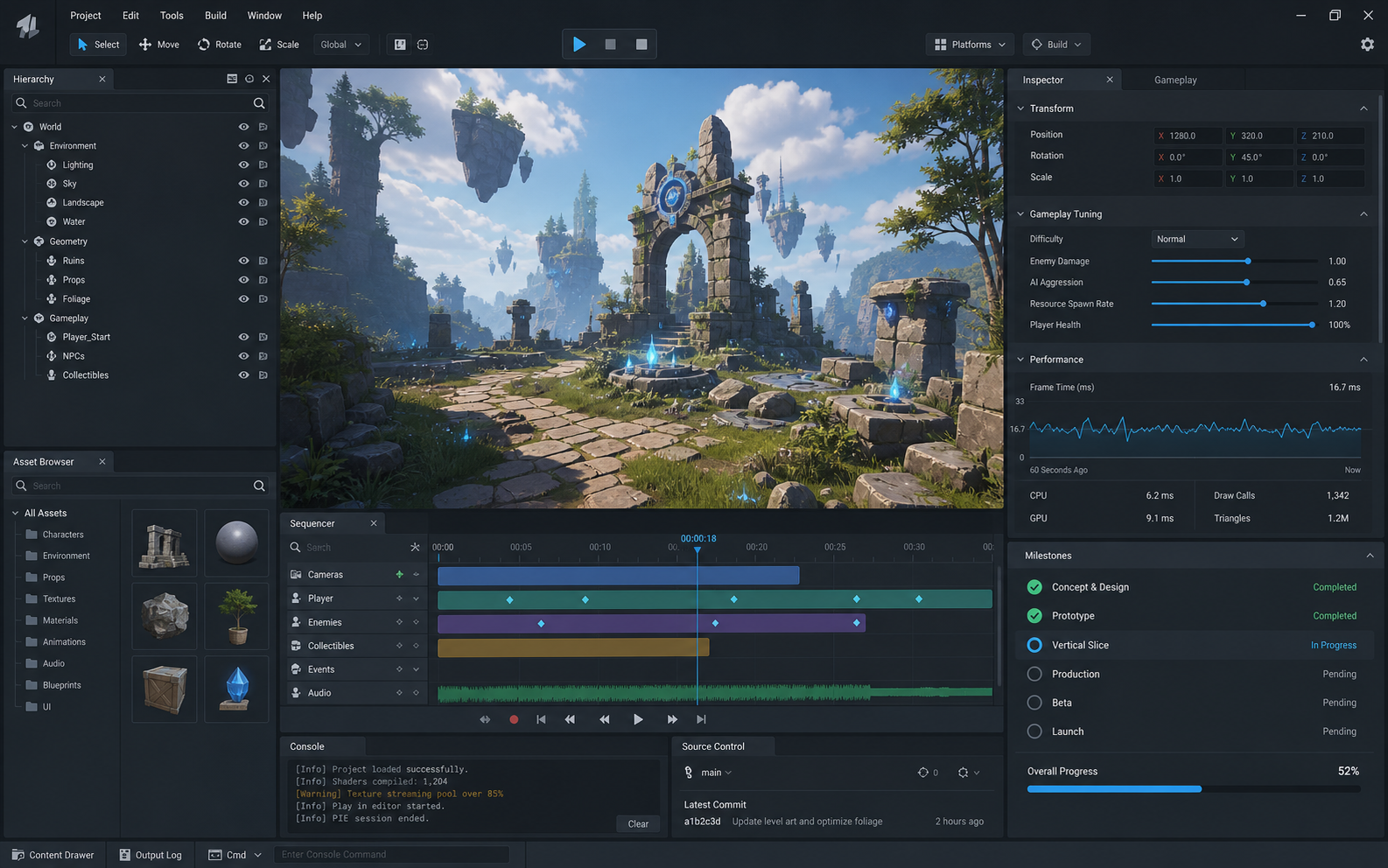The image size is (1388, 868).
Task: Open the Output Log
Action: pyautogui.click(x=151, y=855)
